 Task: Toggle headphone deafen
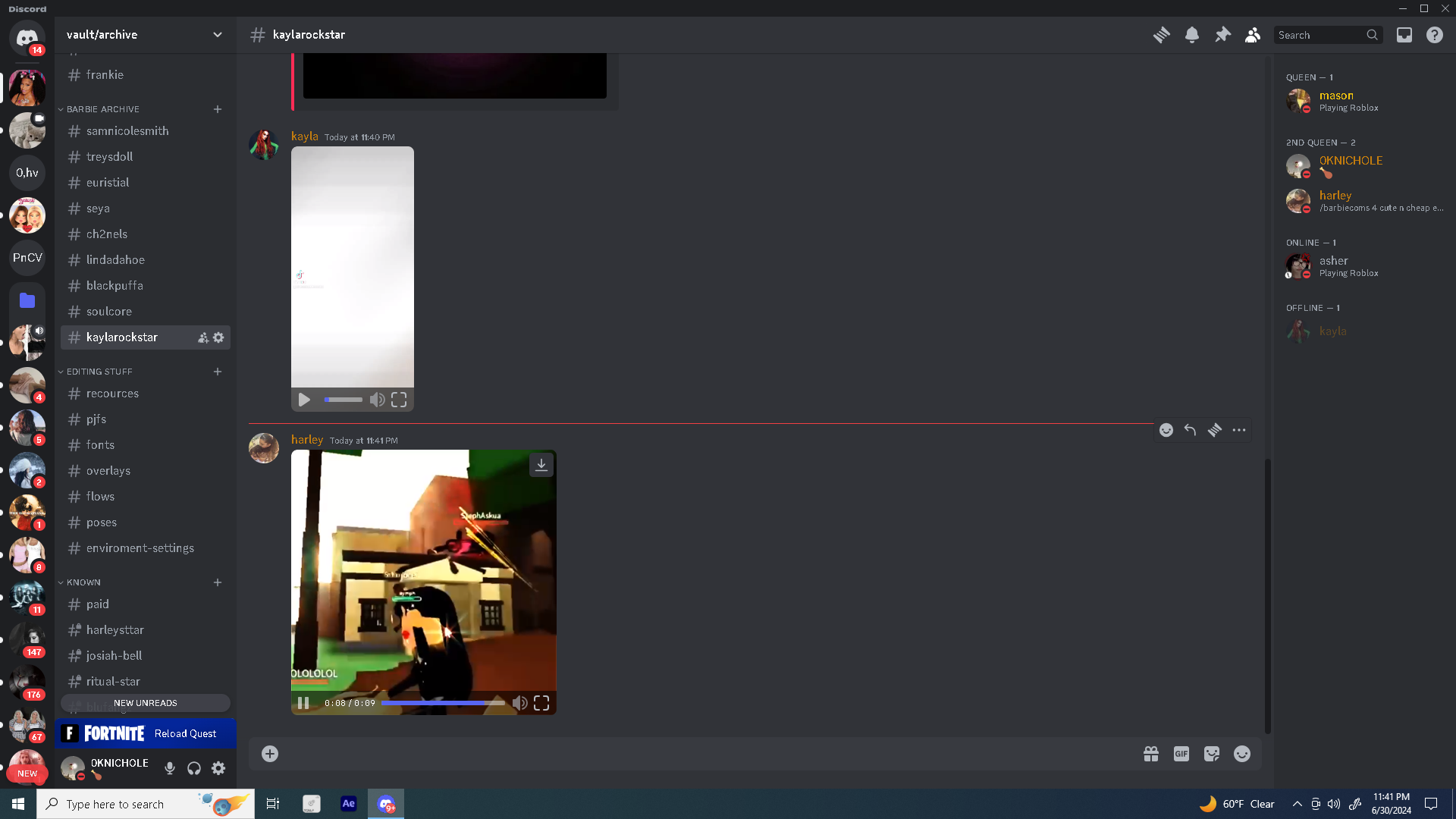[194, 768]
